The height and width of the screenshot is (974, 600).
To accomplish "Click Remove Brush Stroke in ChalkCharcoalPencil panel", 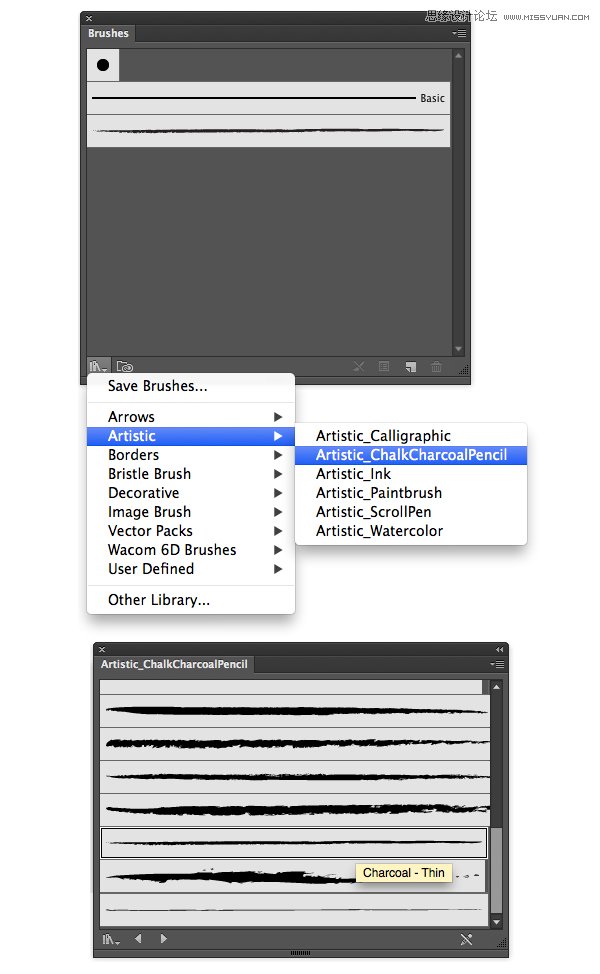I will 465,939.
